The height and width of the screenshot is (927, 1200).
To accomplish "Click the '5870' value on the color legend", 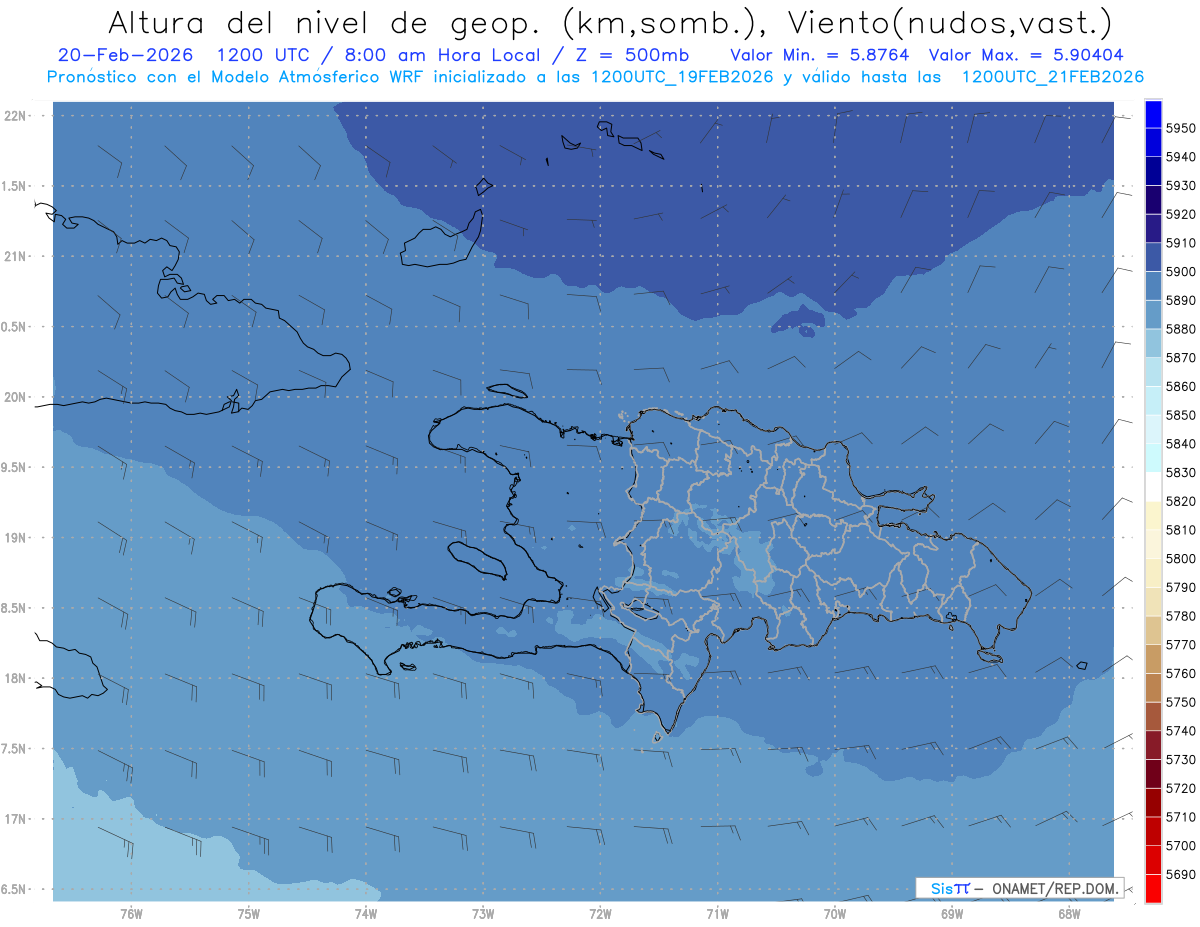I will pos(1180,358).
